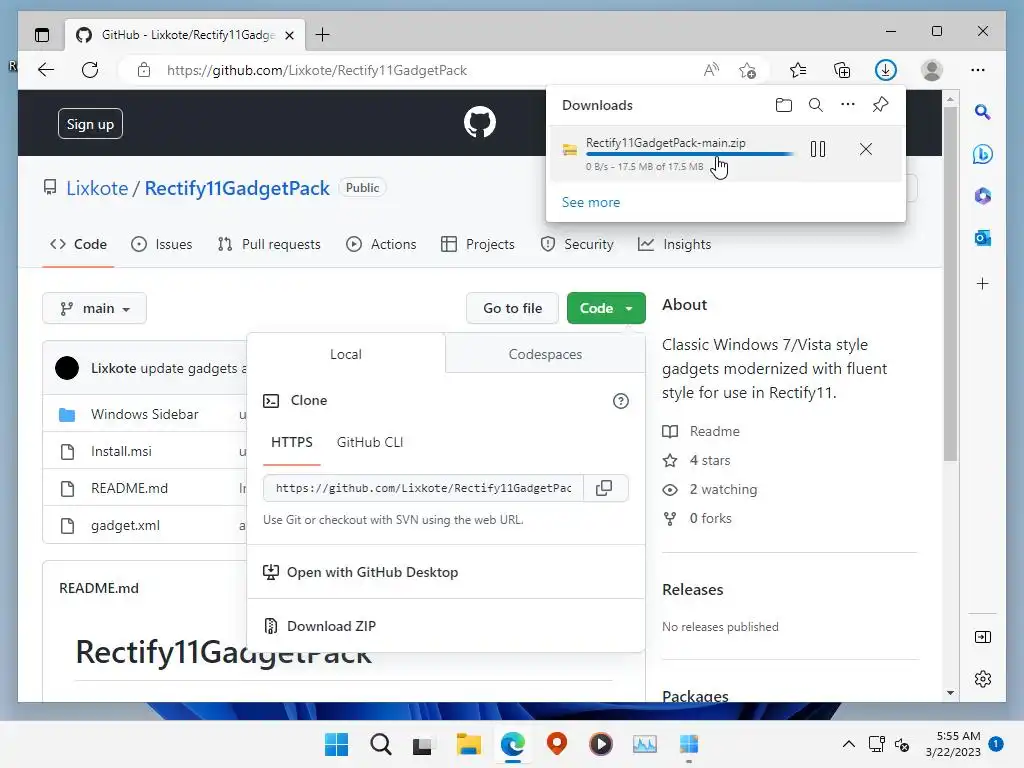The width and height of the screenshot is (1024, 768).
Task: Open Outlook sidebar icon
Action: pyautogui.click(x=982, y=238)
